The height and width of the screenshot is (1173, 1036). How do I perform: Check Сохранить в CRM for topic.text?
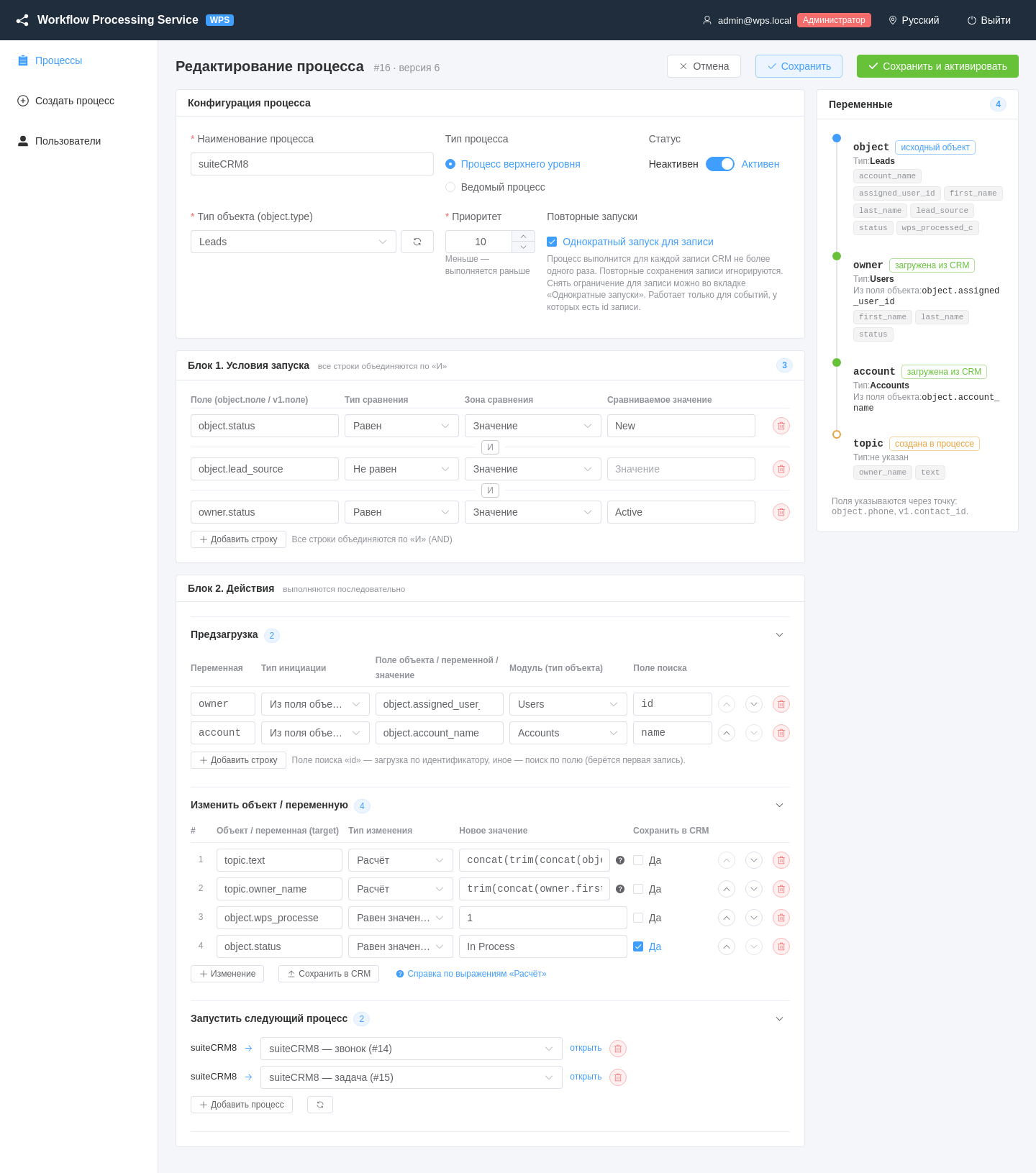(x=638, y=860)
